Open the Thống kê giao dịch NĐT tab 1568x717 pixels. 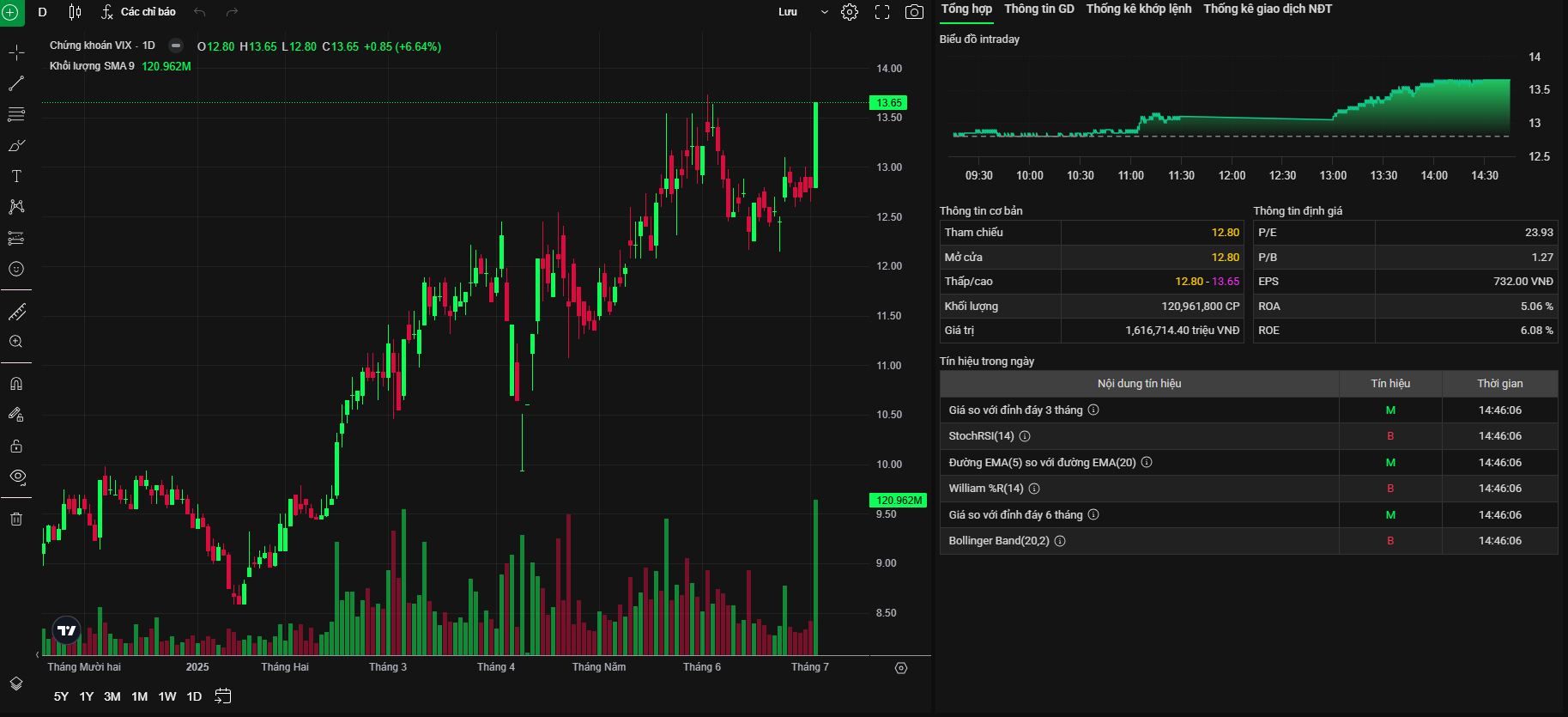click(x=1268, y=9)
